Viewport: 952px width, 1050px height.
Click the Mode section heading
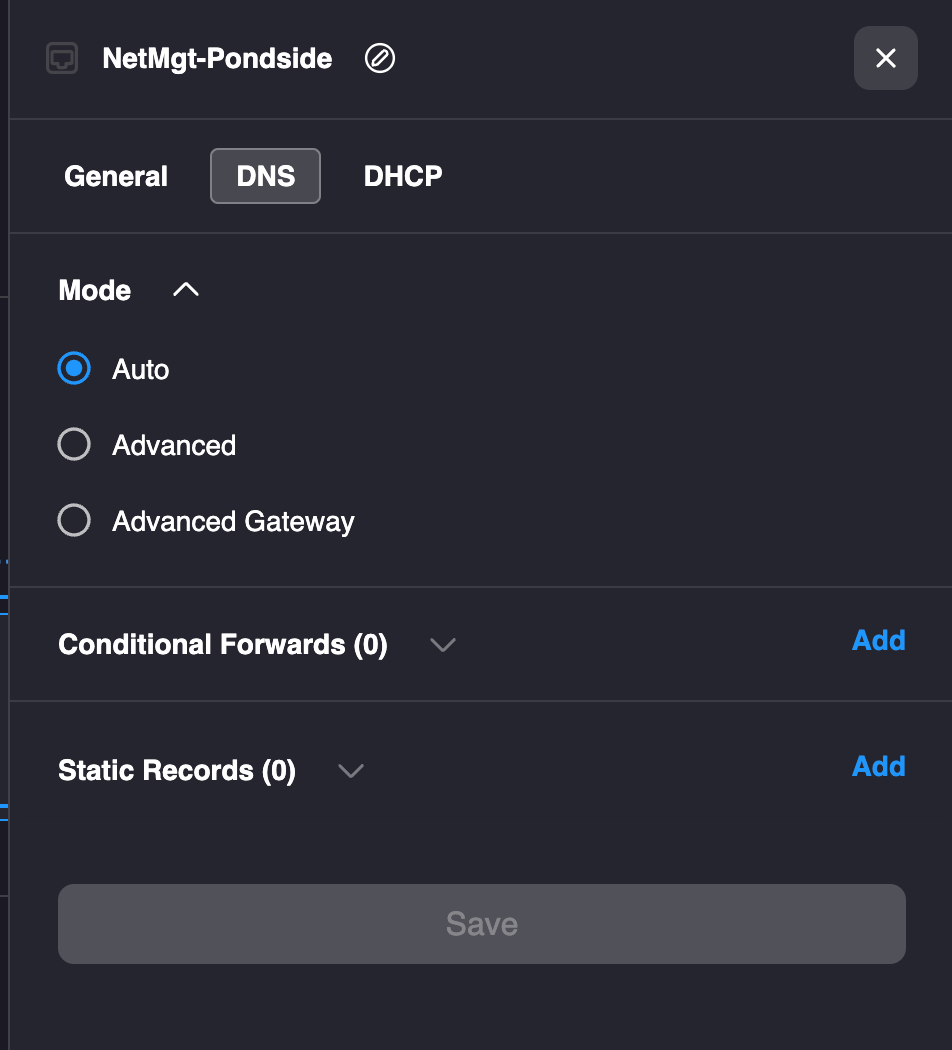(95, 291)
